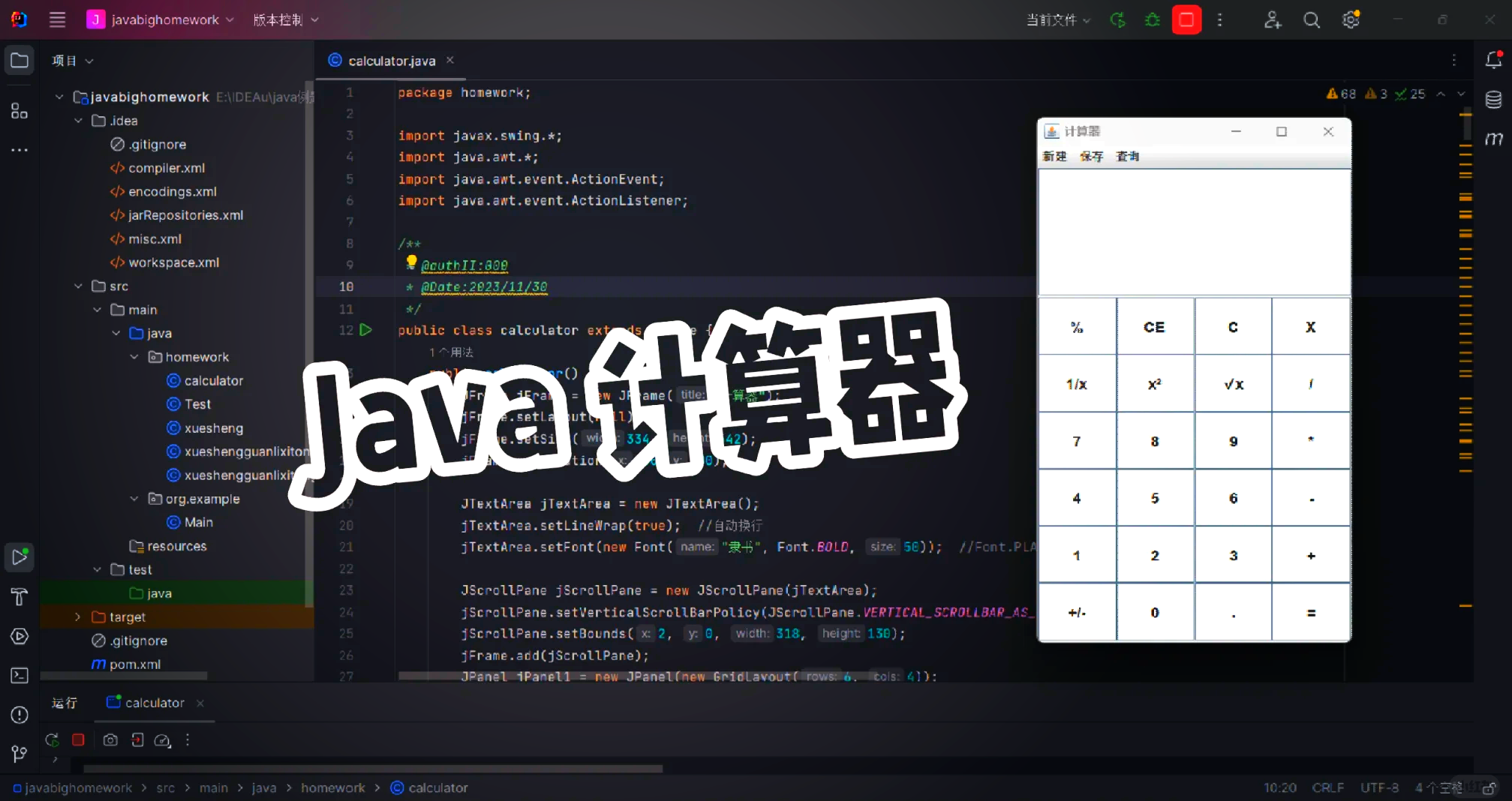Open editor tab options menu (three dots)
1512x801 pixels.
[1454, 60]
